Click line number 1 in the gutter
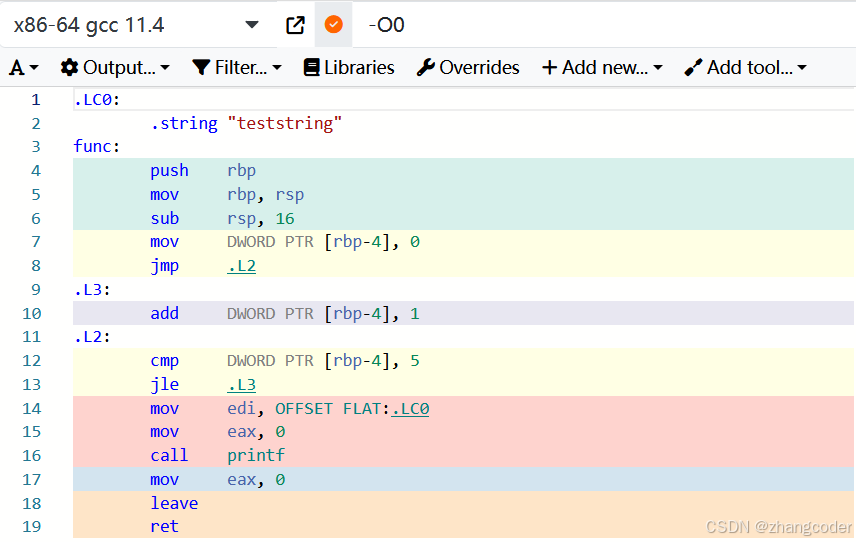 35,100
